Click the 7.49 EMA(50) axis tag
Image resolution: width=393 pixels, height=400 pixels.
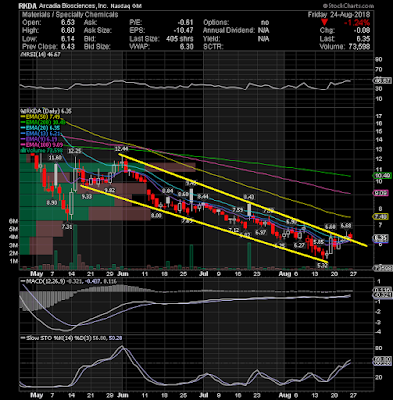tap(380, 217)
